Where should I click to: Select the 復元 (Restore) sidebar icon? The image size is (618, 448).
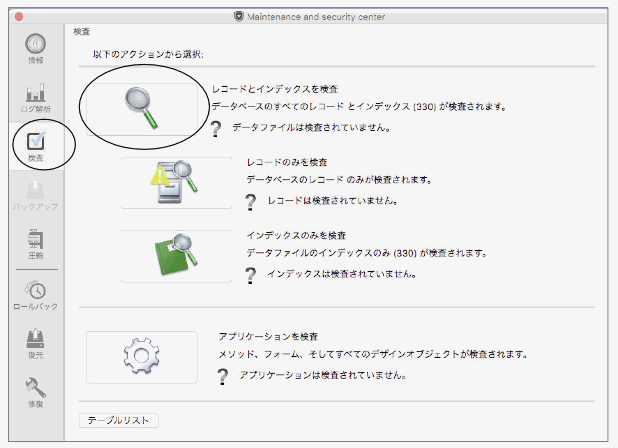pyautogui.click(x=36, y=342)
